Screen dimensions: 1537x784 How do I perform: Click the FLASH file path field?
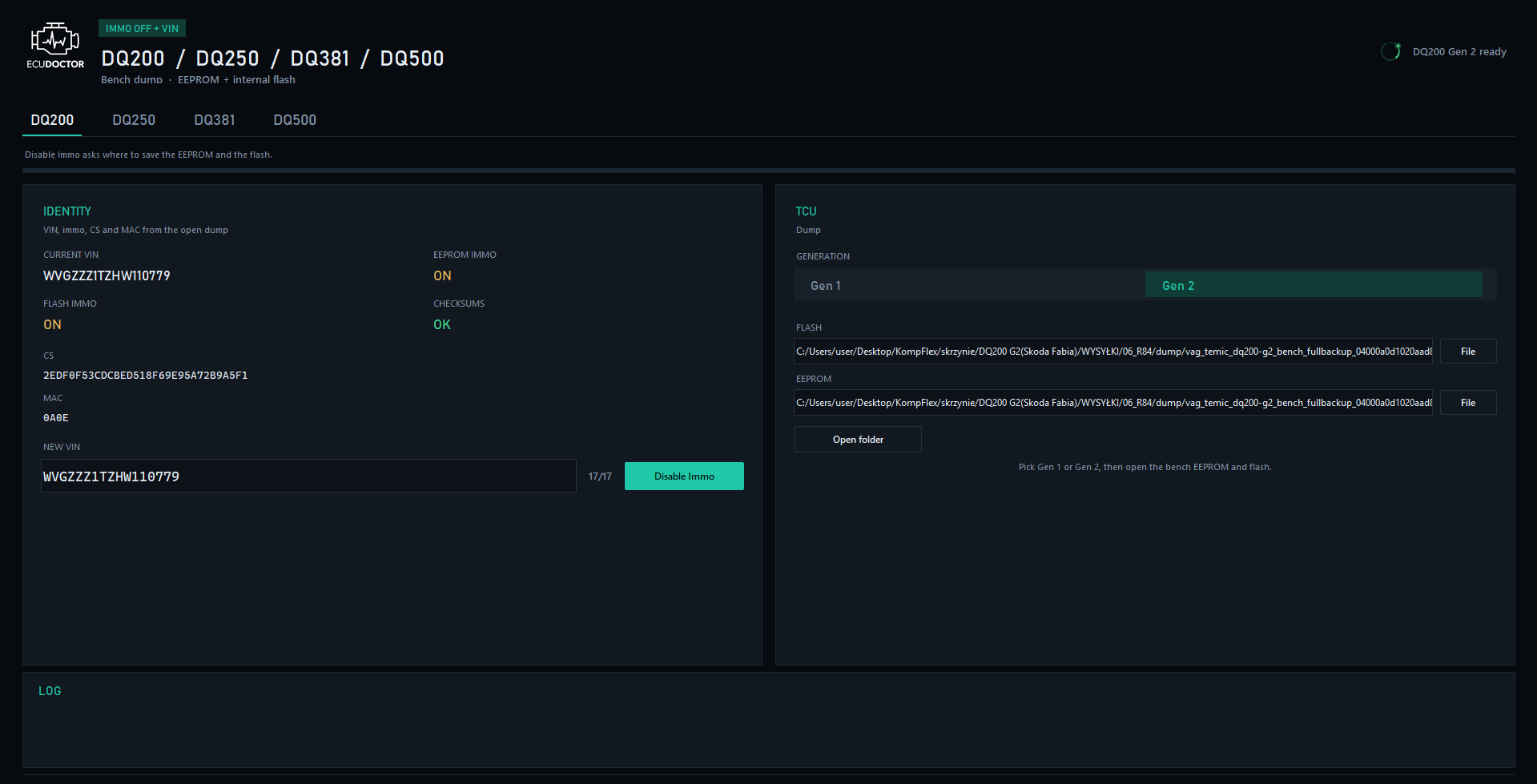pos(1113,352)
